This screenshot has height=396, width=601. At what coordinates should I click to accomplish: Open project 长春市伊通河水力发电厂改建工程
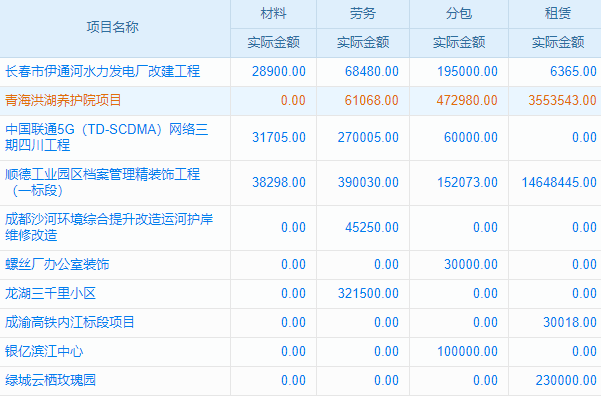point(102,71)
